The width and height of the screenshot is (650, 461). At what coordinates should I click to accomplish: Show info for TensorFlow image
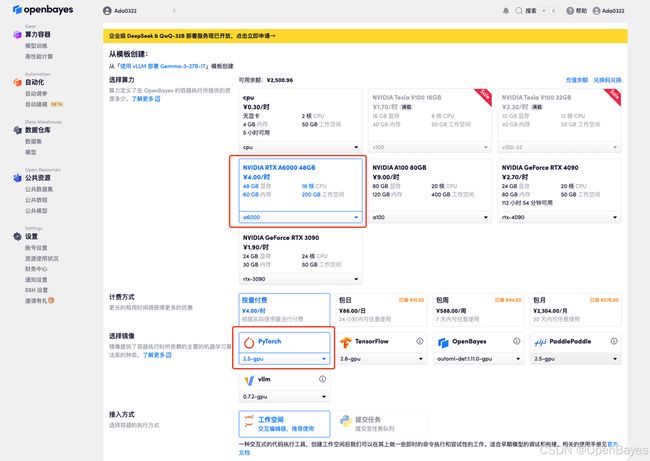point(420,341)
